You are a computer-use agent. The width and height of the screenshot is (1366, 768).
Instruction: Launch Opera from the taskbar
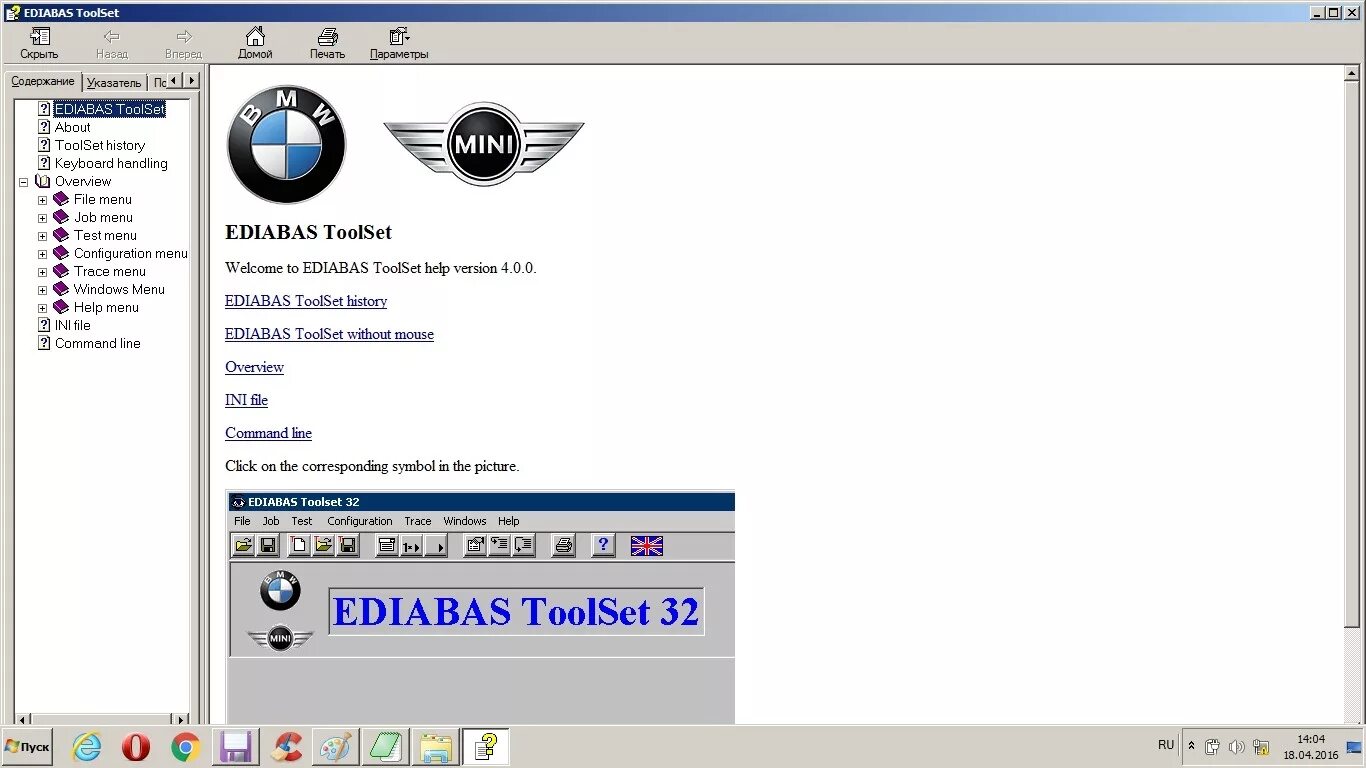click(x=136, y=746)
